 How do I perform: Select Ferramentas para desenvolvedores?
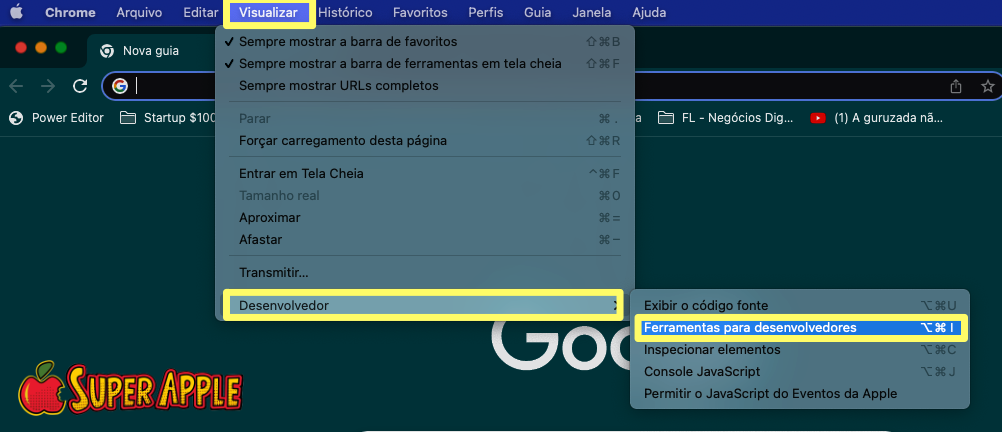(x=750, y=328)
